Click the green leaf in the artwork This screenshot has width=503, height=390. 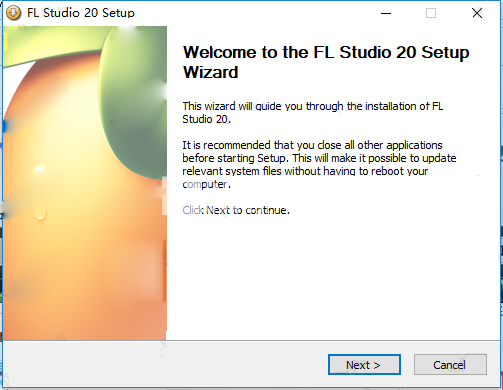133,100
